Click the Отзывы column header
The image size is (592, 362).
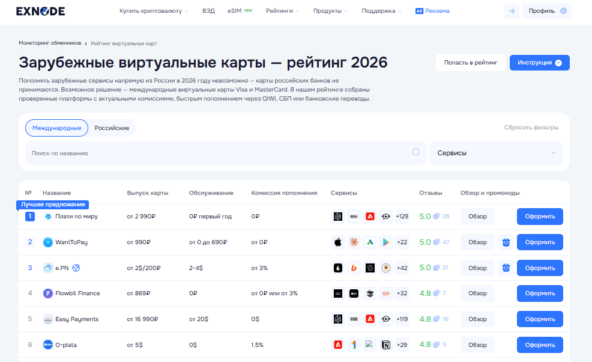[430, 193]
